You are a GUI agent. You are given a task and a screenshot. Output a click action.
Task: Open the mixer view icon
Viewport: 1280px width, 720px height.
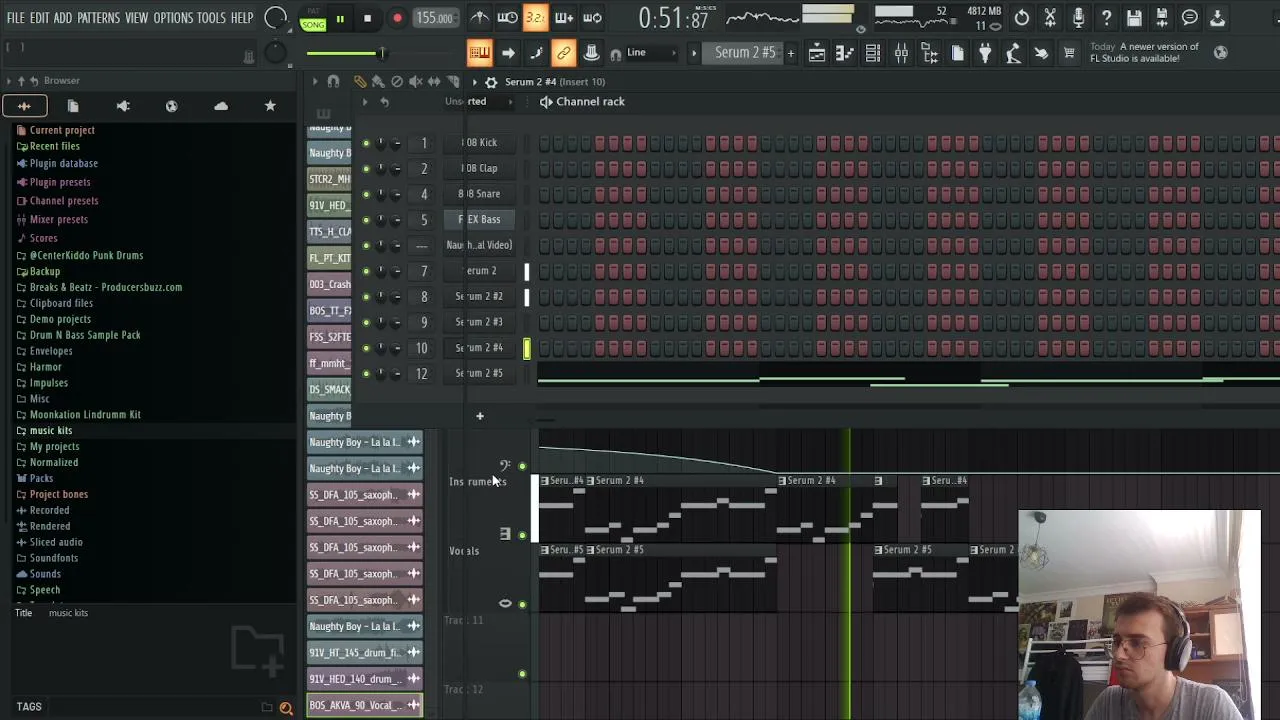[901, 53]
